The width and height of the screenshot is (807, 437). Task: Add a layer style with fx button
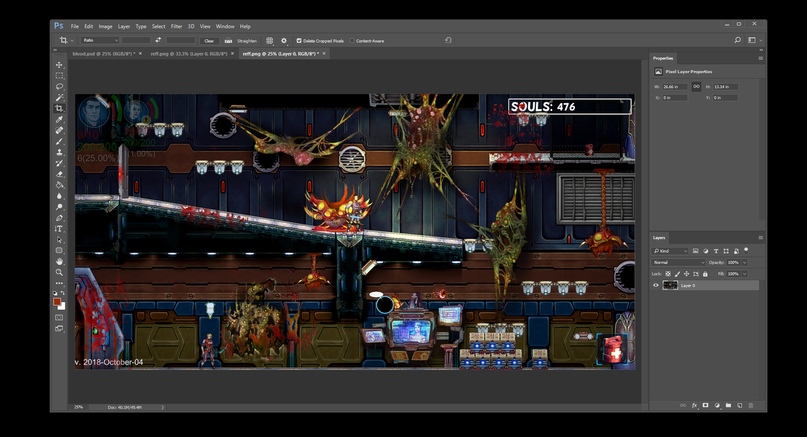click(x=694, y=406)
